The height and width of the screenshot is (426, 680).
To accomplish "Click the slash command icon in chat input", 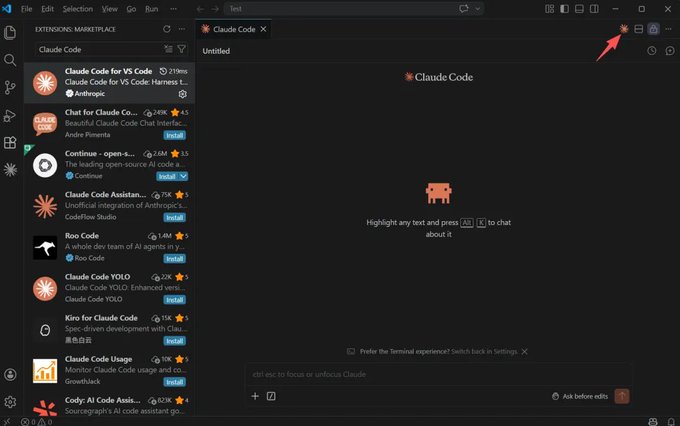I will point(271,396).
